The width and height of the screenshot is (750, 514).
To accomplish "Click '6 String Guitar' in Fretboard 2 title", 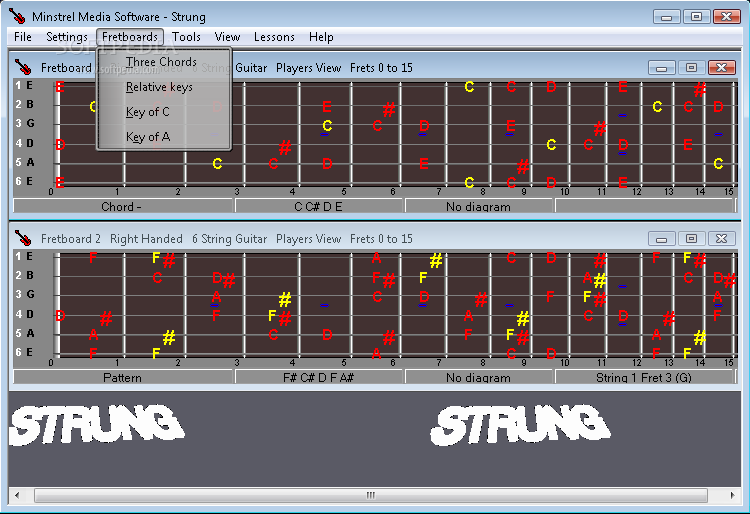I will [x=230, y=239].
